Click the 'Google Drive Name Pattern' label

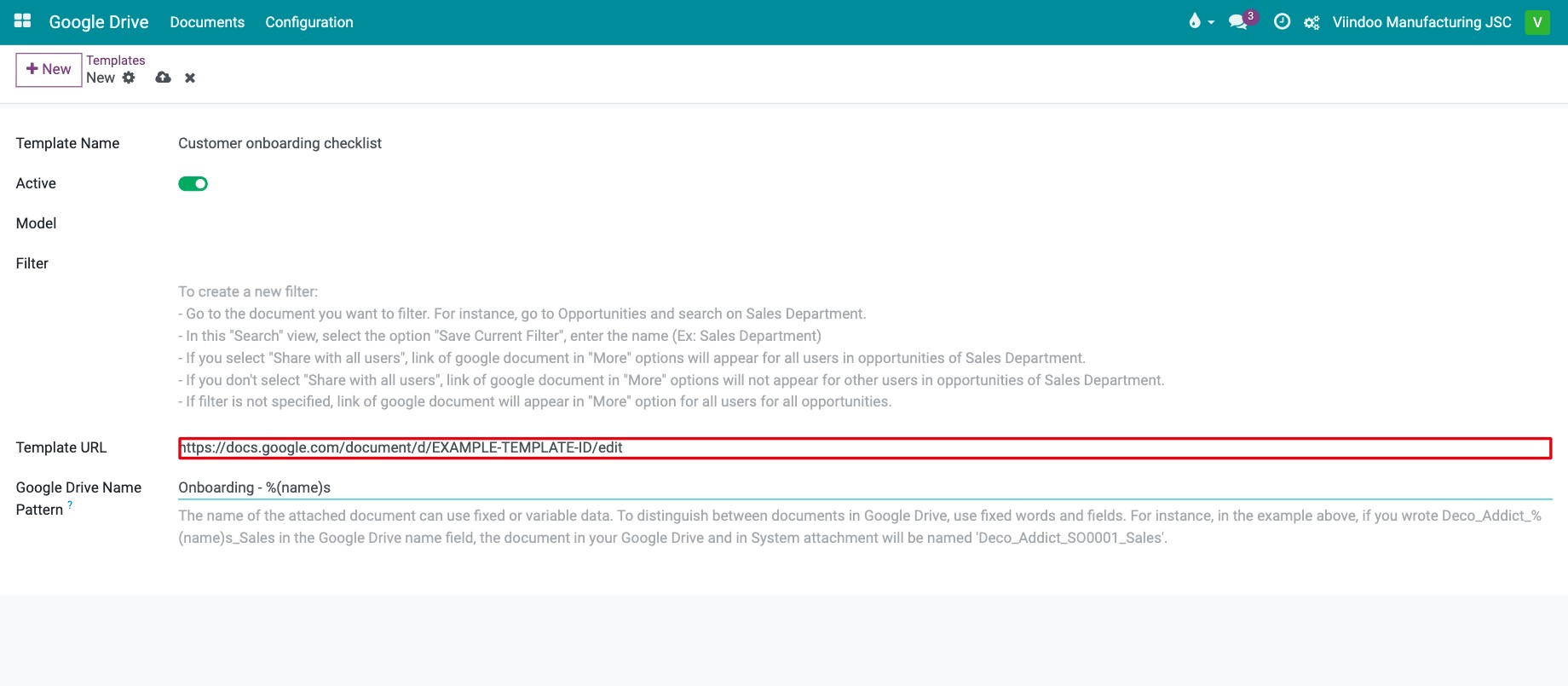pyautogui.click(x=78, y=499)
